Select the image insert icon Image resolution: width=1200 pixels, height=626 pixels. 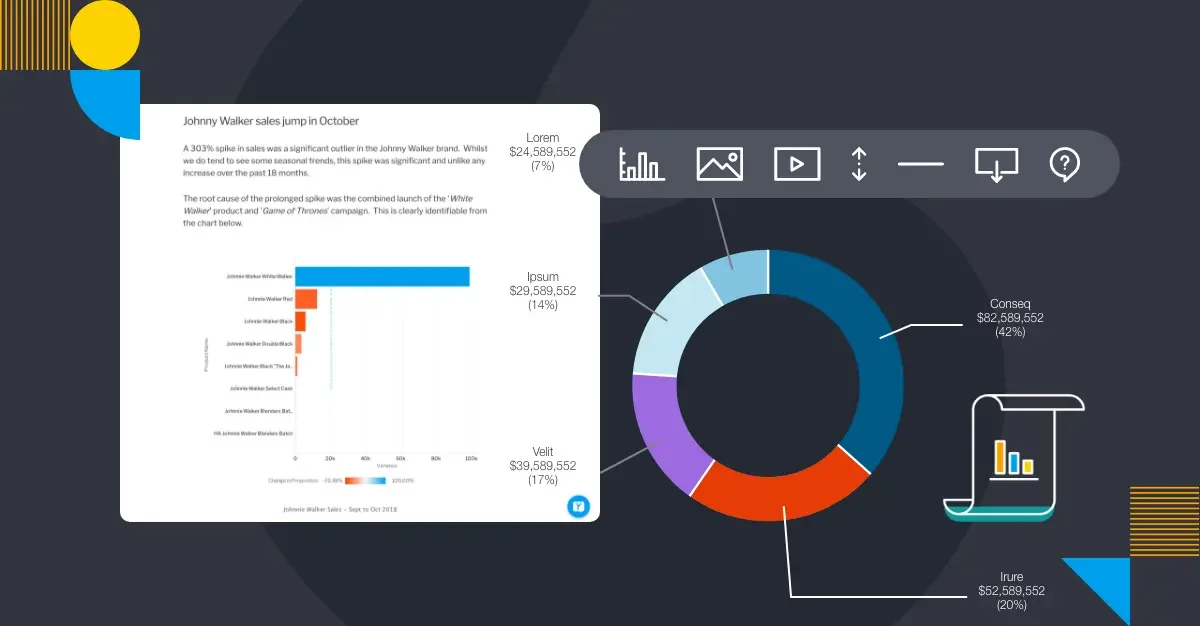pyautogui.click(x=719, y=164)
